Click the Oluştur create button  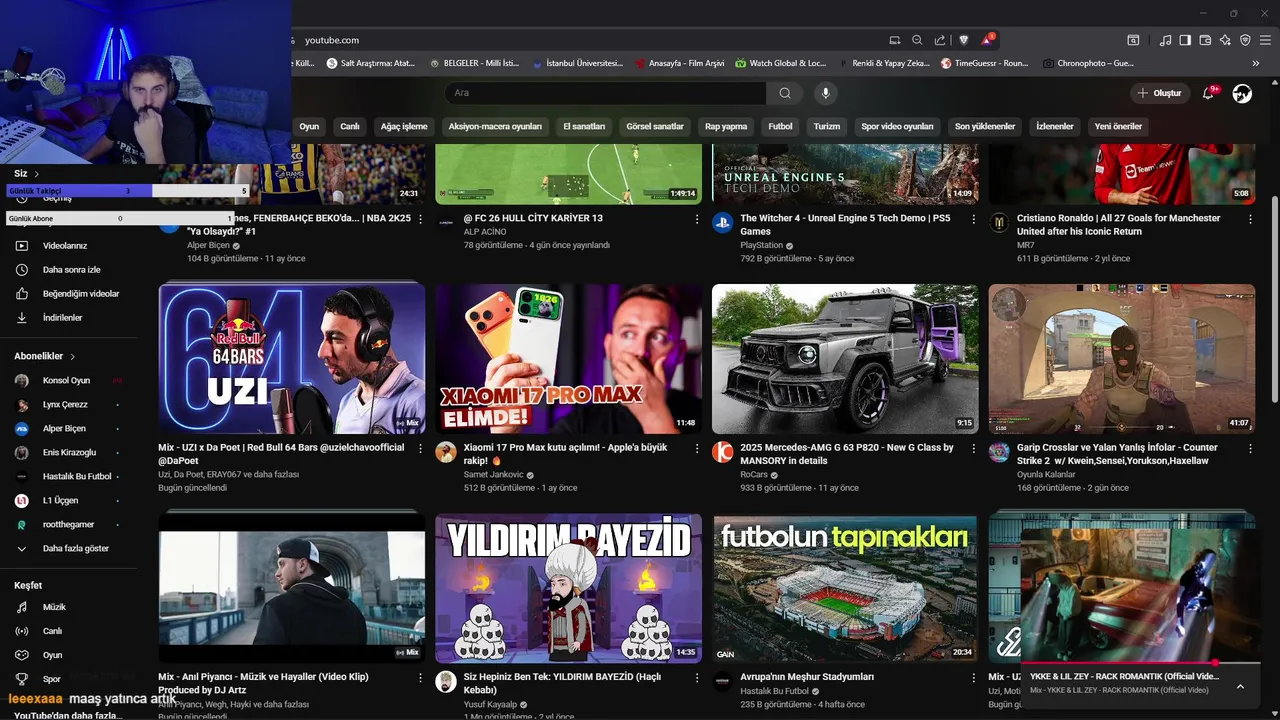click(x=1160, y=93)
